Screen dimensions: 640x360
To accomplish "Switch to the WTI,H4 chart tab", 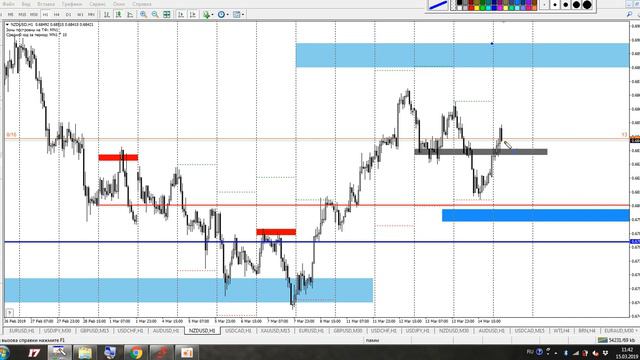I will pos(561,331).
